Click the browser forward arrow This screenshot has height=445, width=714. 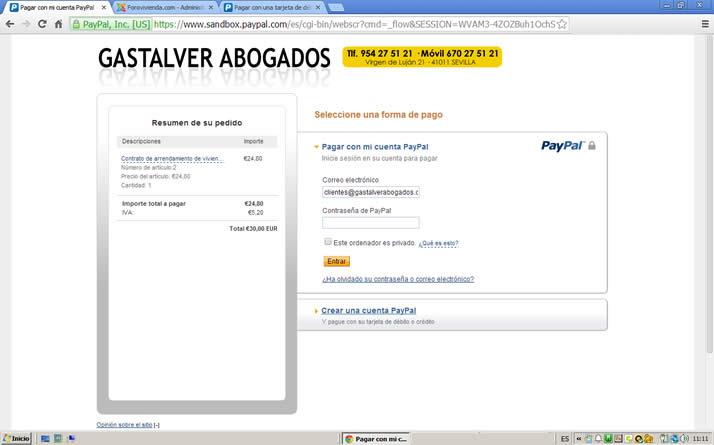click(26, 24)
